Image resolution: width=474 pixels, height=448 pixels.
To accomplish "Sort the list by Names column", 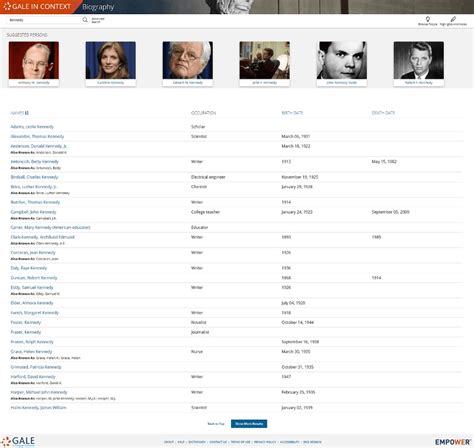I will click(x=19, y=113).
